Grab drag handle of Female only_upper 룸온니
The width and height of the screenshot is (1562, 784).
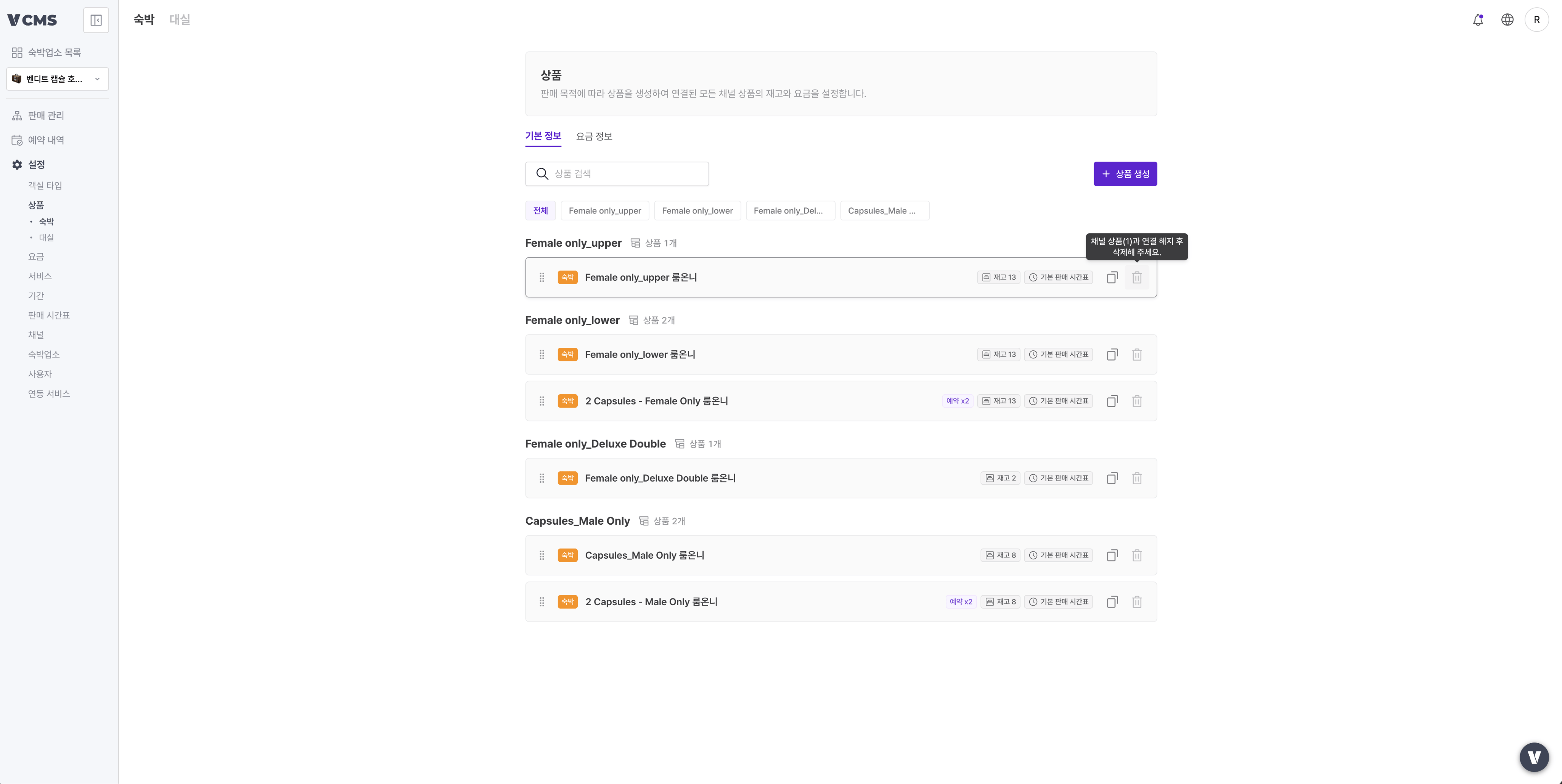(x=542, y=278)
